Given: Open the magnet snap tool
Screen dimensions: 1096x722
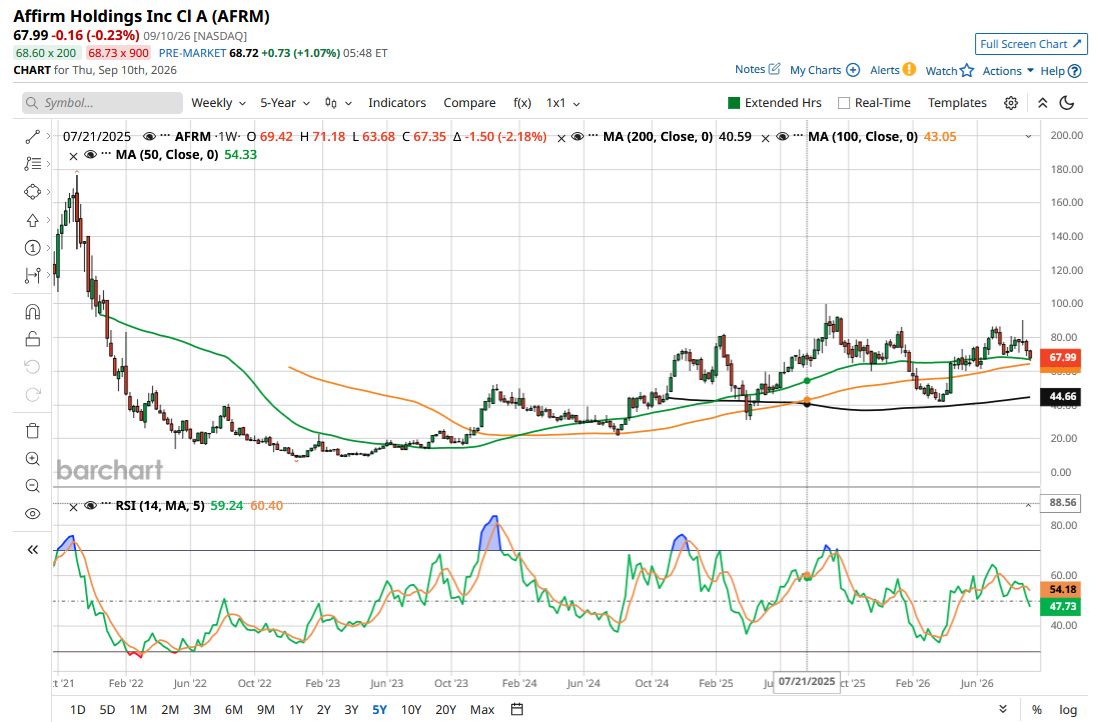Looking at the screenshot, I should click(x=32, y=312).
